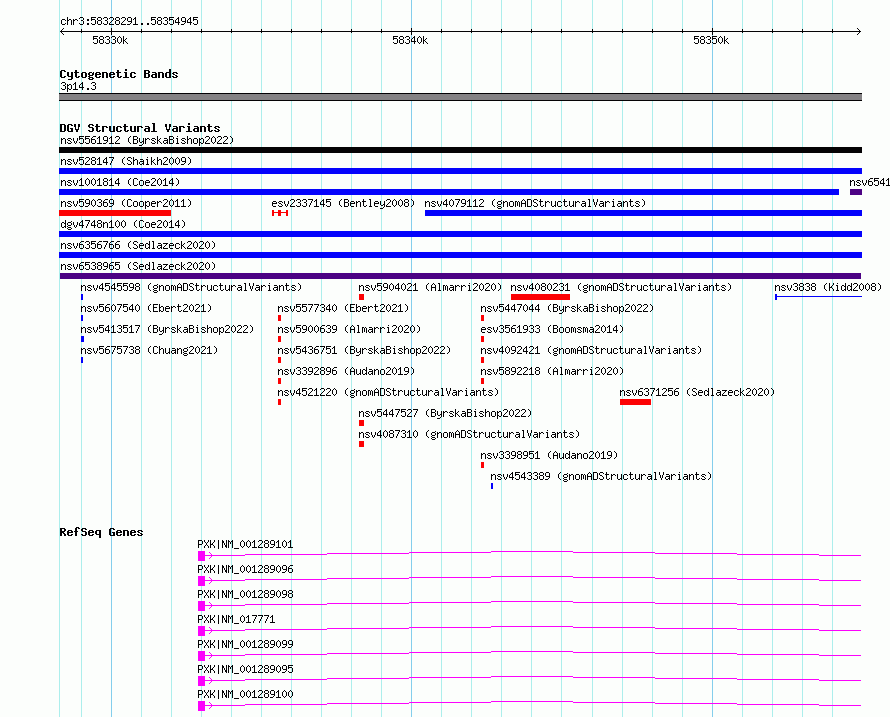Screen dimensions: 890x717
Task: Open variant nsv5892218 (Almarri2020) label
Action: pos(552,371)
